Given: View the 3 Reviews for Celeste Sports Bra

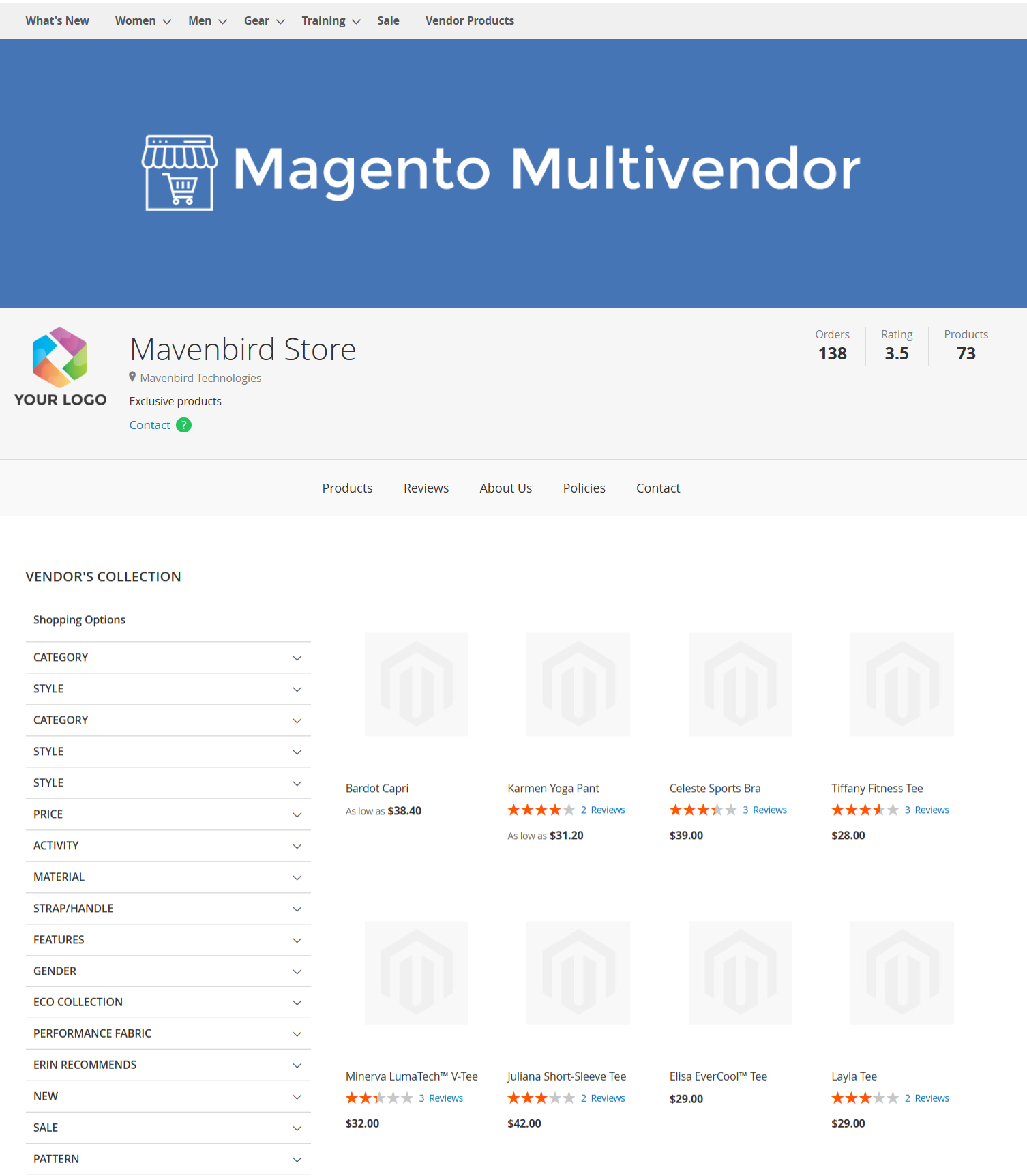Looking at the screenshot, I should (x=764, y=810).
